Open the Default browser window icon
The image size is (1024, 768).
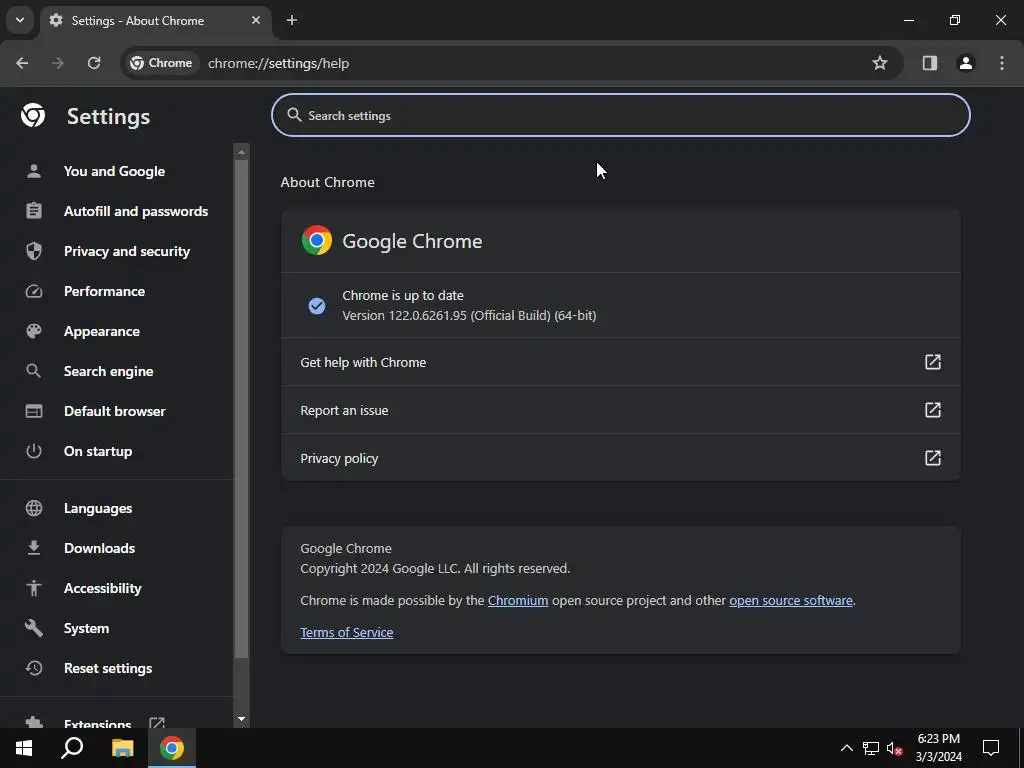(x=33, y=411)
